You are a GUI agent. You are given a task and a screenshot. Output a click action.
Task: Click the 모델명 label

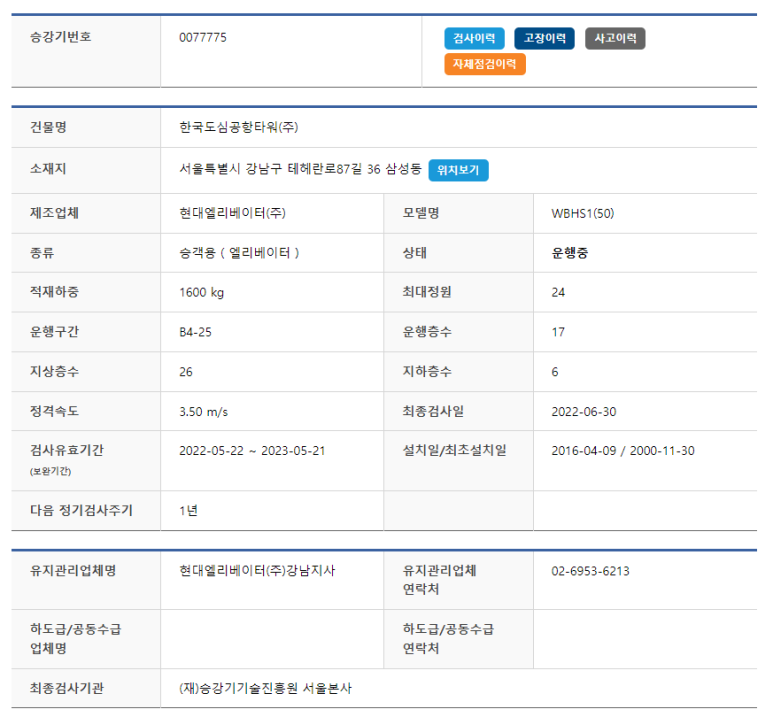tap(421, 213)
